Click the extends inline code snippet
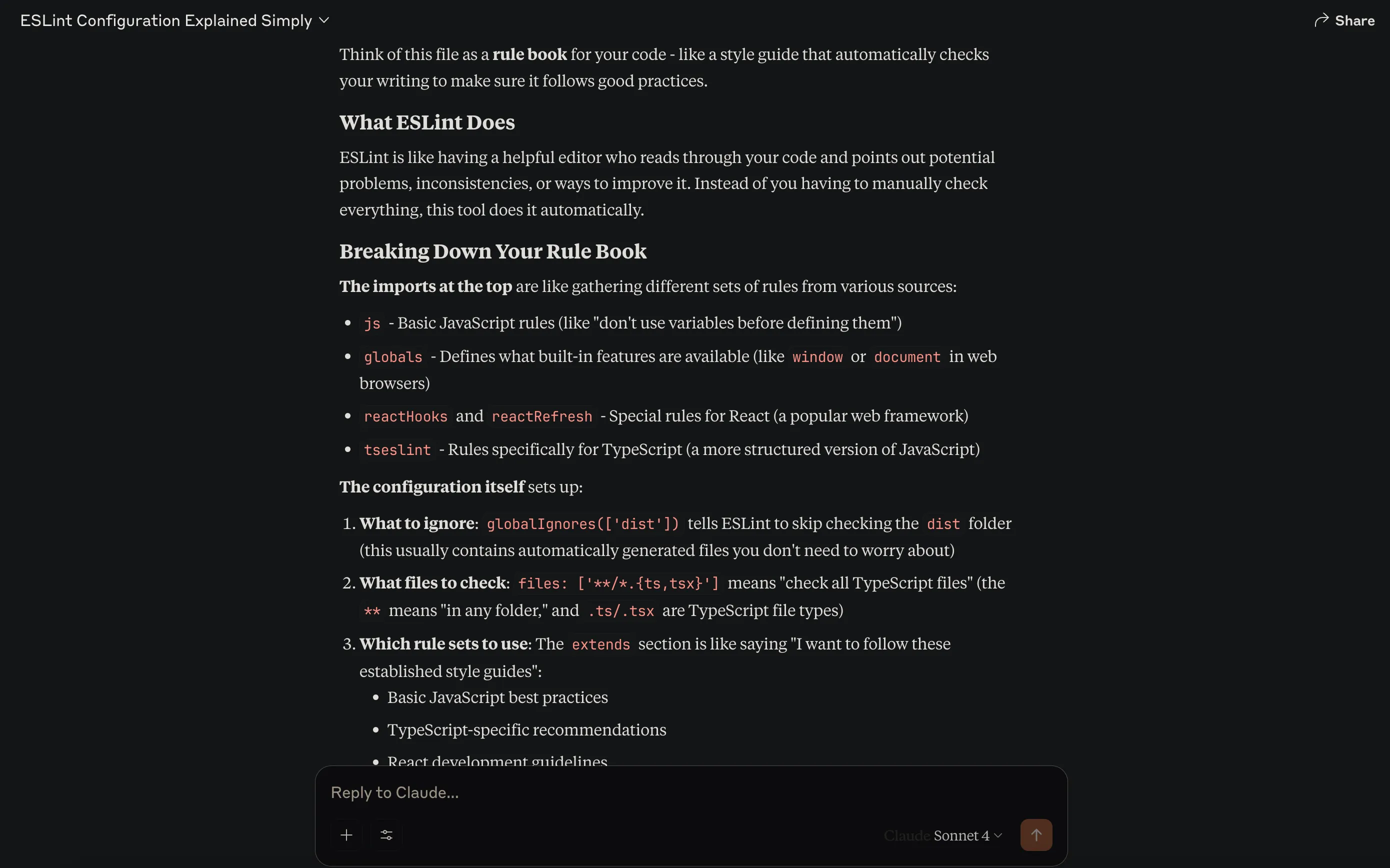 click(601, 644)
